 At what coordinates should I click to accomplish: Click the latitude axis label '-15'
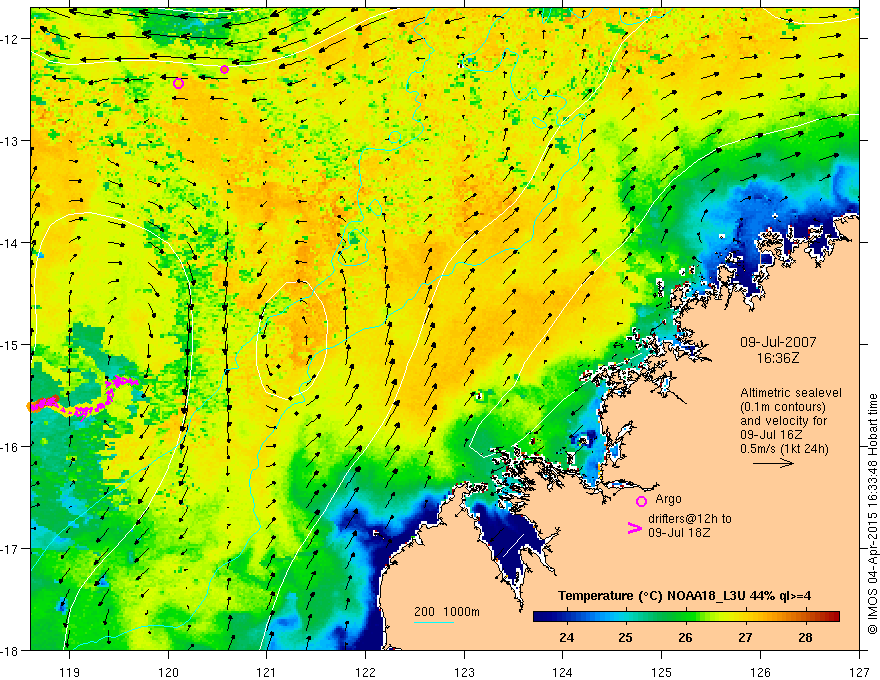(10, 344)
